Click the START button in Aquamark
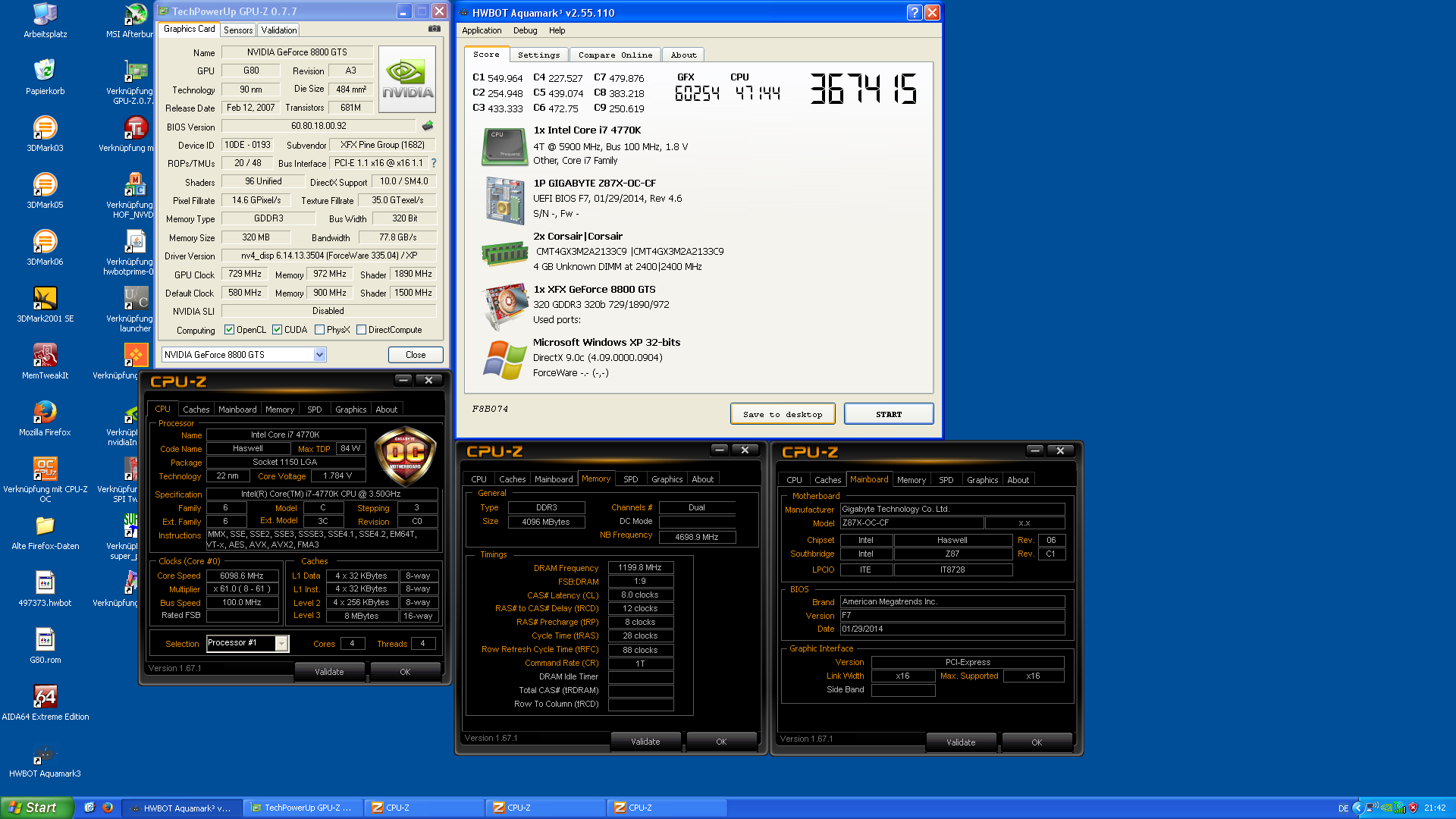 coord(889,414)
